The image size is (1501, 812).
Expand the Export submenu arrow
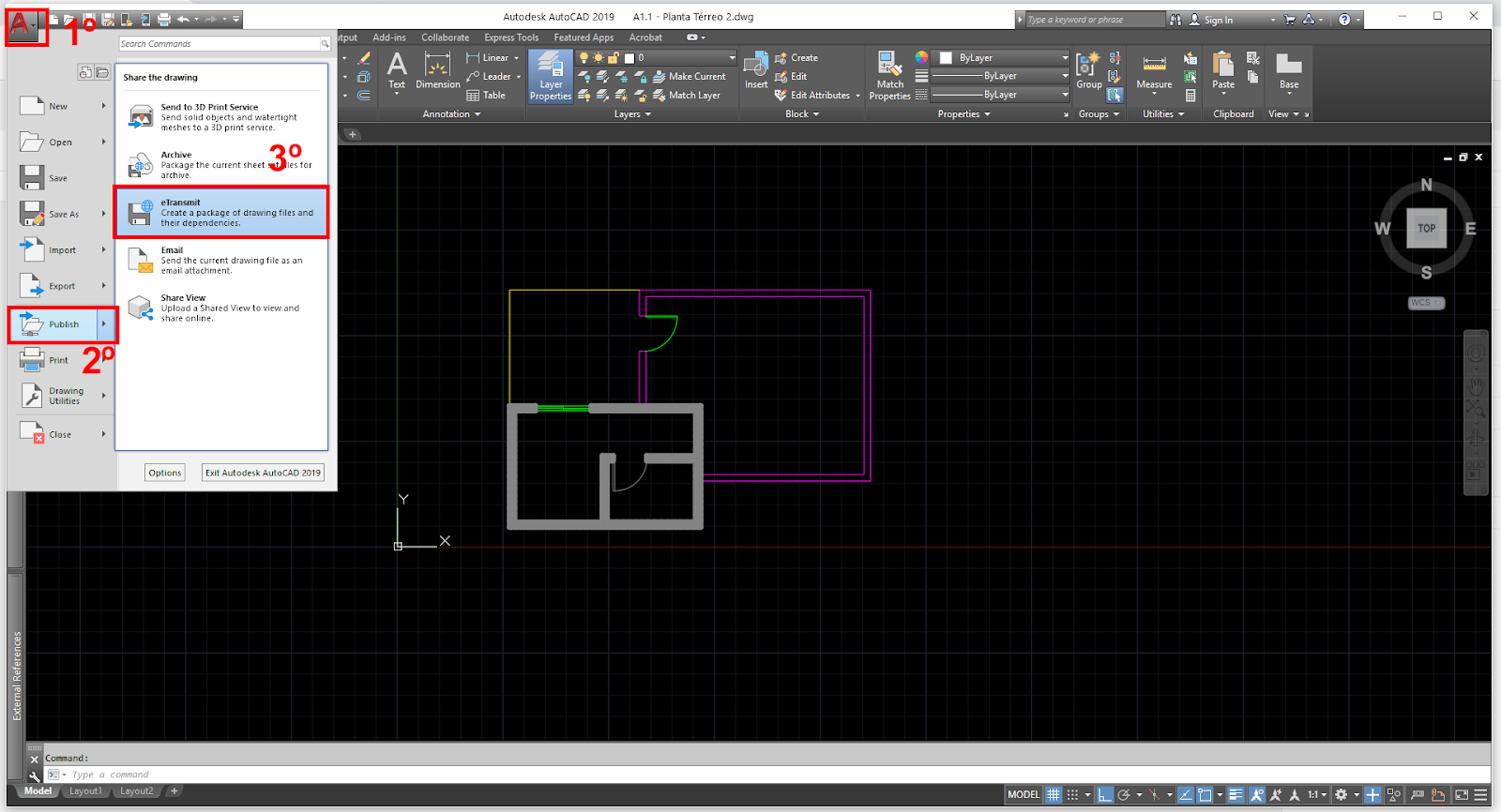(x=104, y=286)
